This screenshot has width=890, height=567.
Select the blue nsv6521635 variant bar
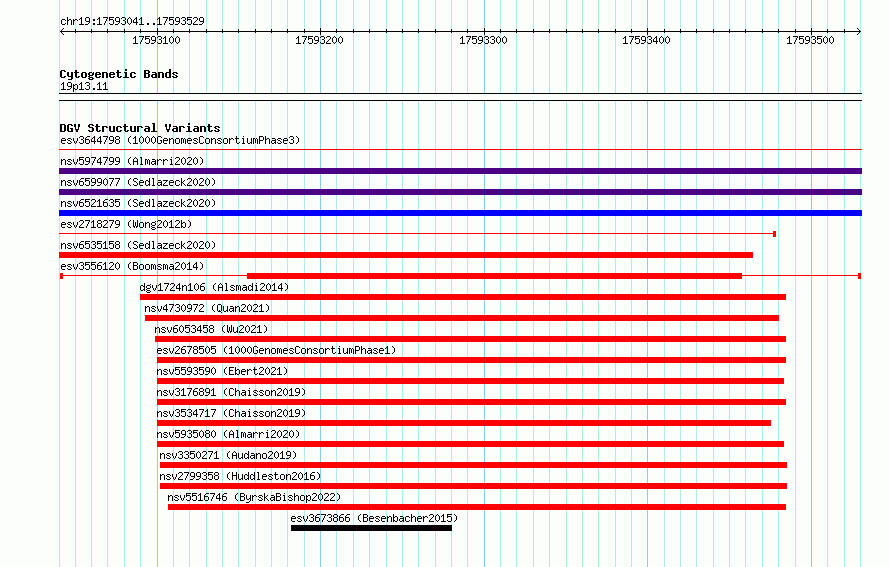(x=460, y=213)
